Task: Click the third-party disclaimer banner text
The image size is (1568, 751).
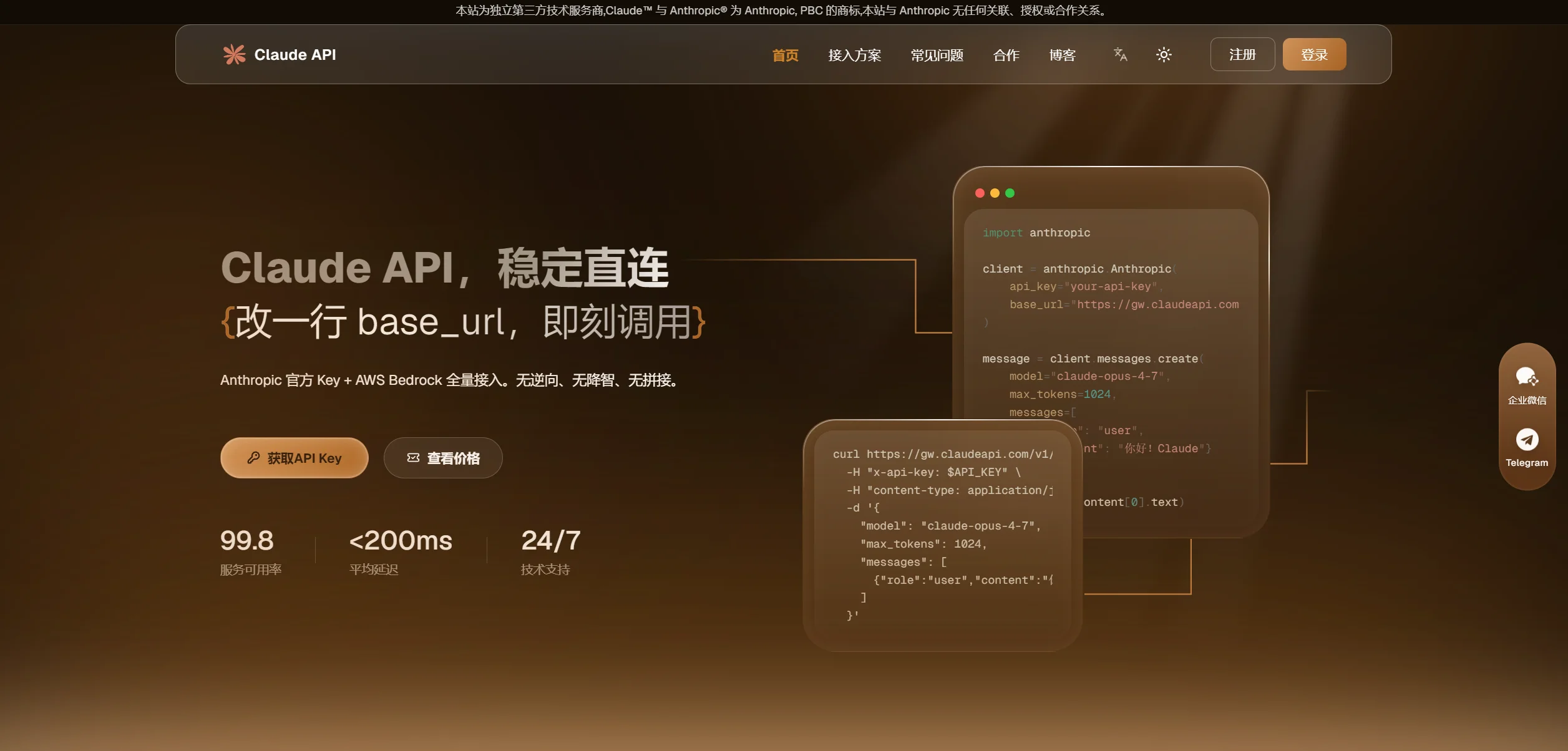Action: point(782,11)
